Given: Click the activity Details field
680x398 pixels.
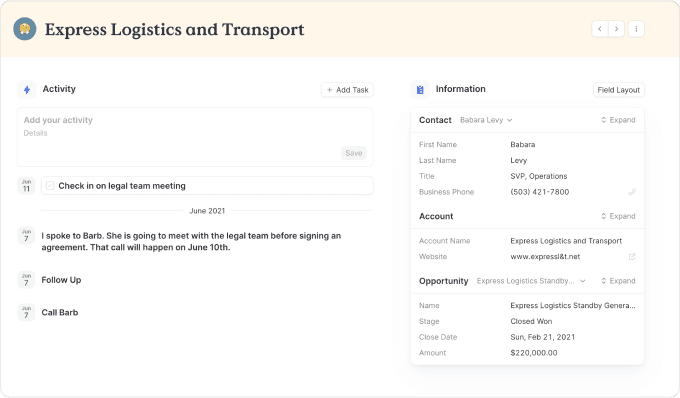Looking at the screenshot, I should [35, 133].
